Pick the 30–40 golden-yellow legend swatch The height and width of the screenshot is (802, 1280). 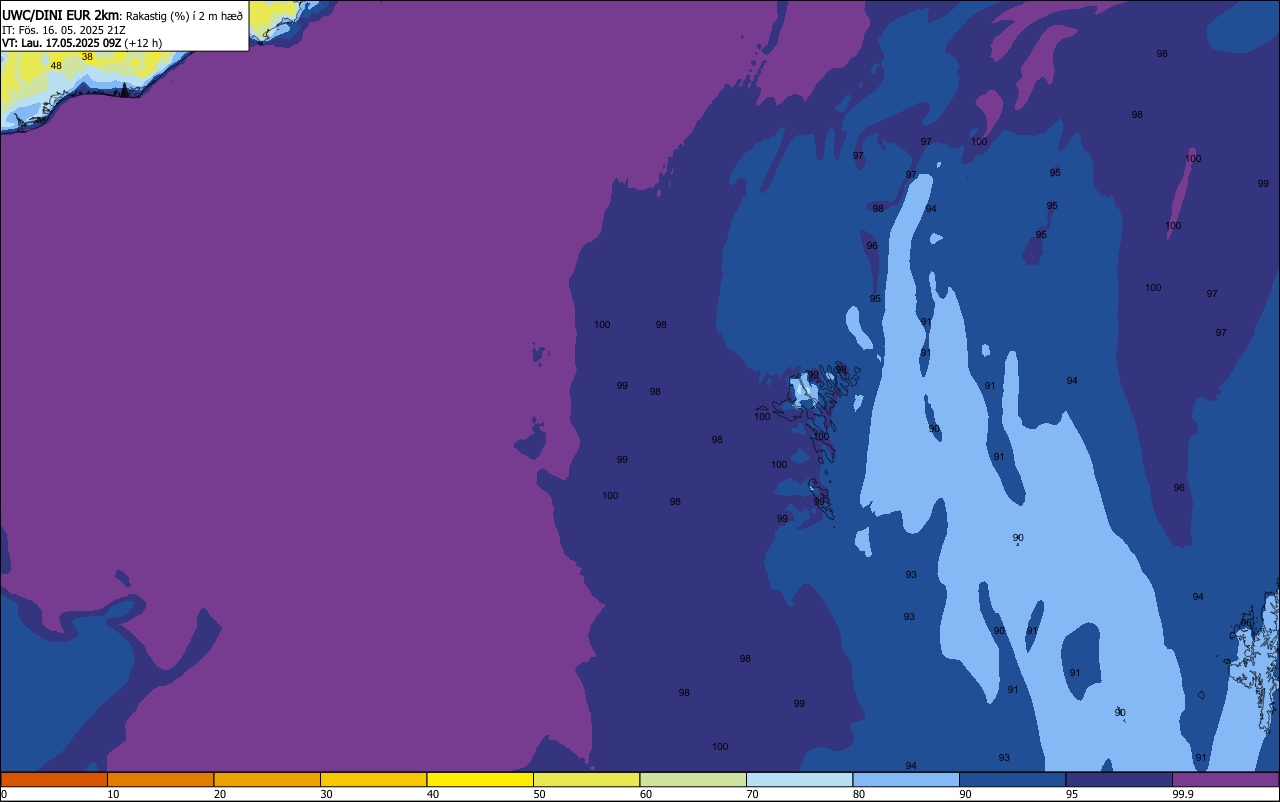click(x=373, y=779)
